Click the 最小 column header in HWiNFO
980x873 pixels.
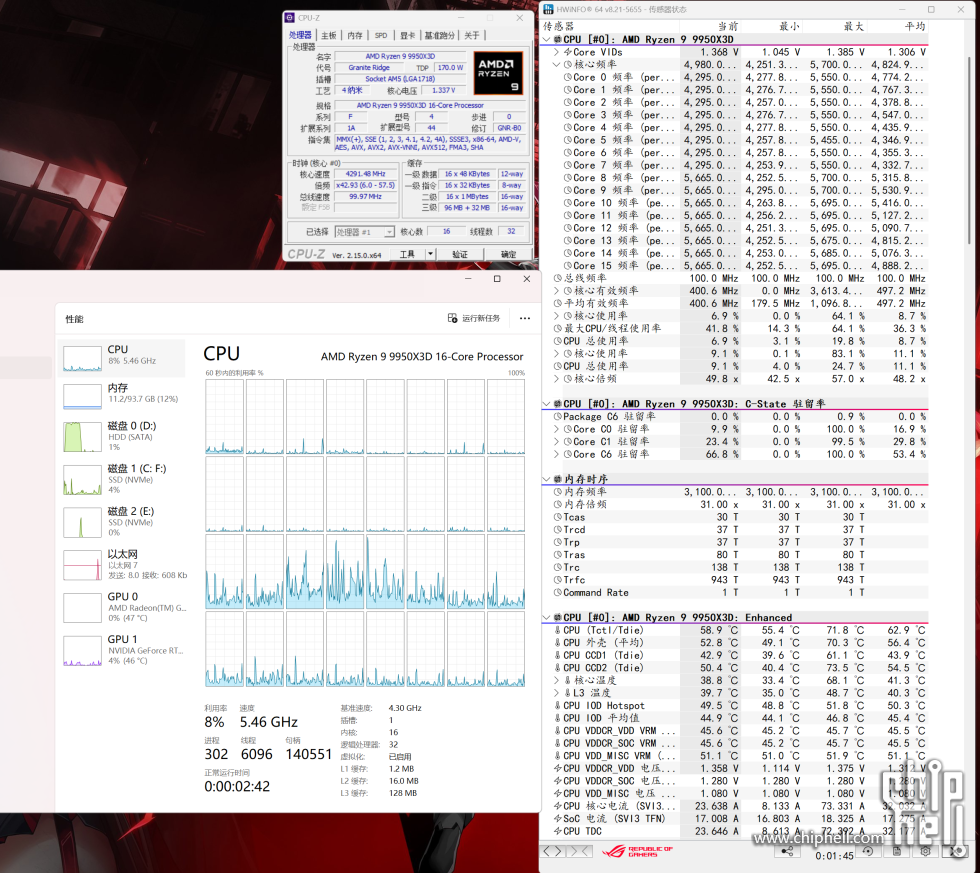click(x=772, y=26)
